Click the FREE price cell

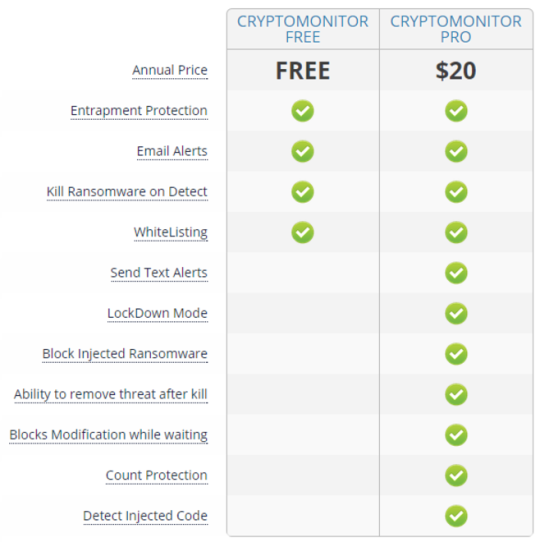303,70
